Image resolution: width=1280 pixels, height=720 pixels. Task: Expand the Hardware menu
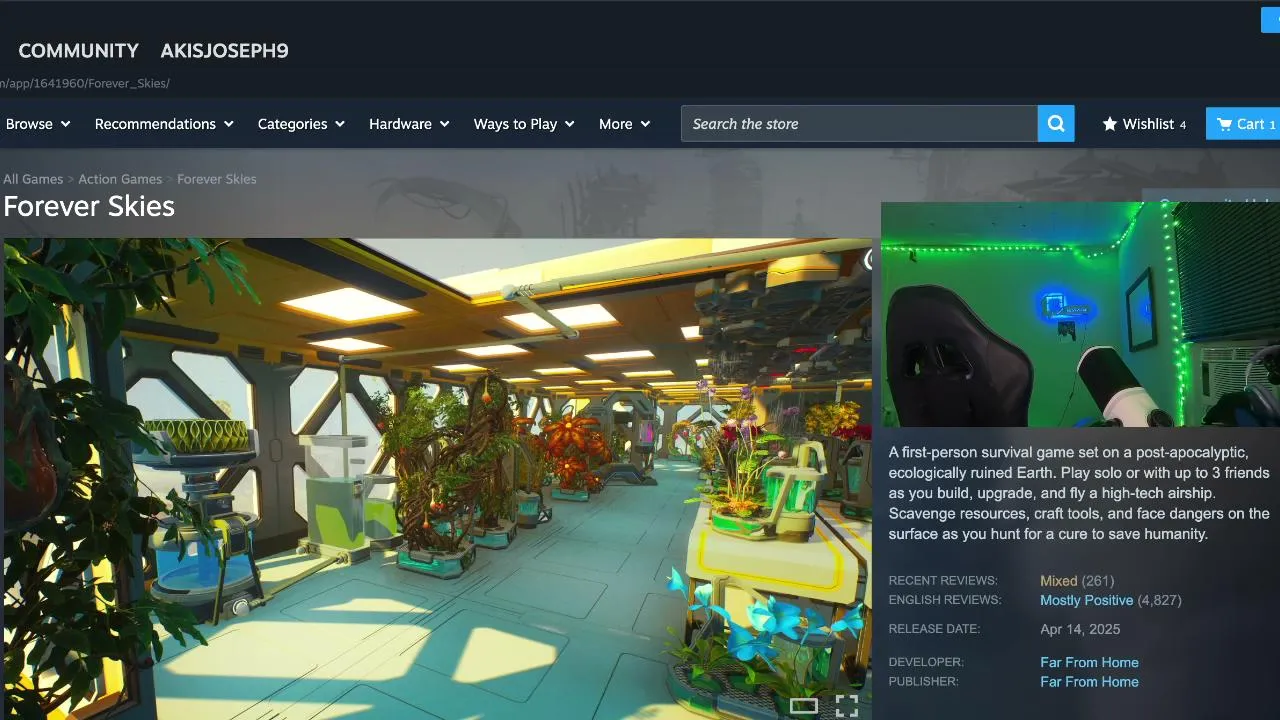click(x=409, y=124)
